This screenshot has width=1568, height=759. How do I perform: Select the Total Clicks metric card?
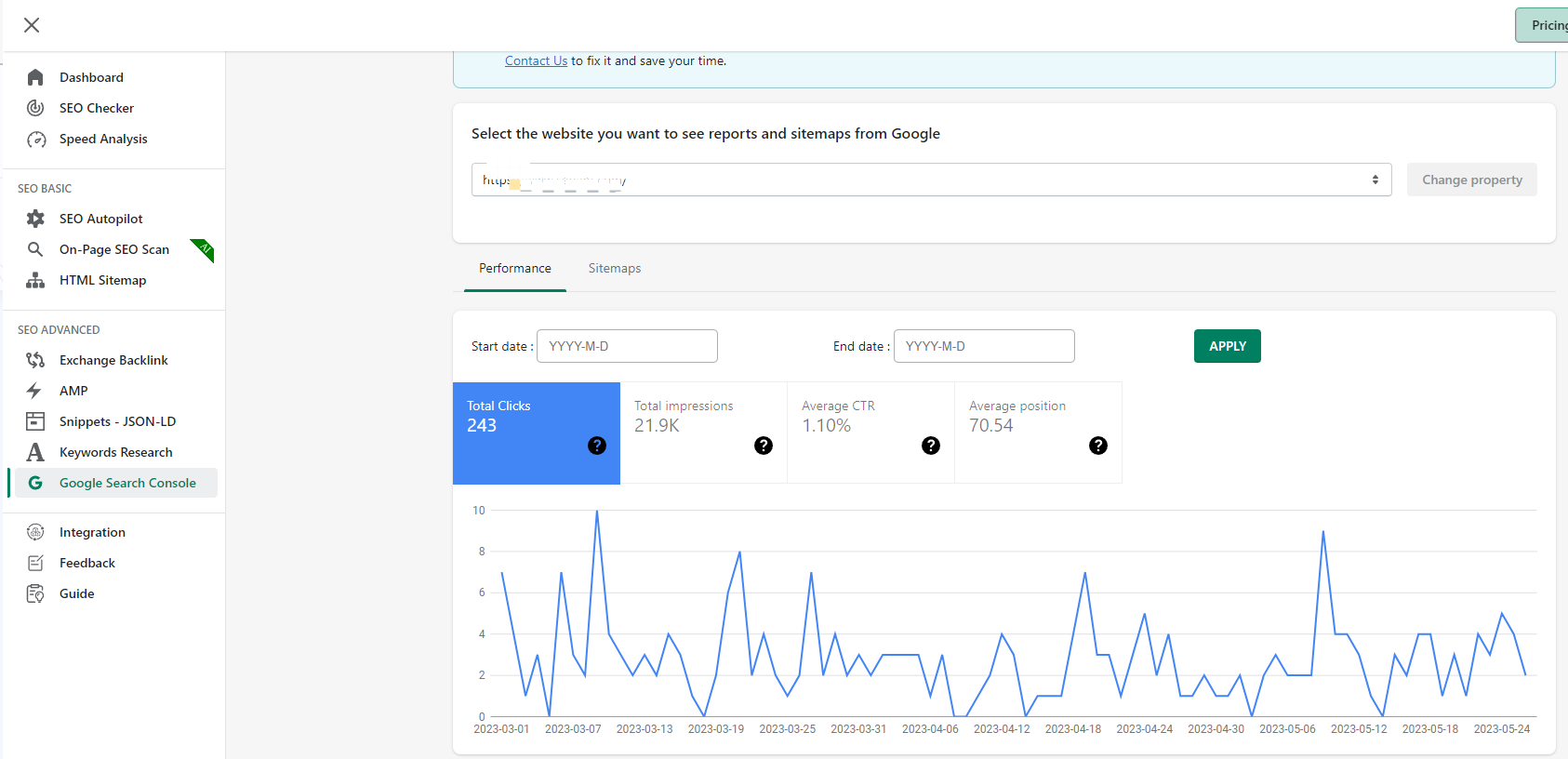[537, 433]
